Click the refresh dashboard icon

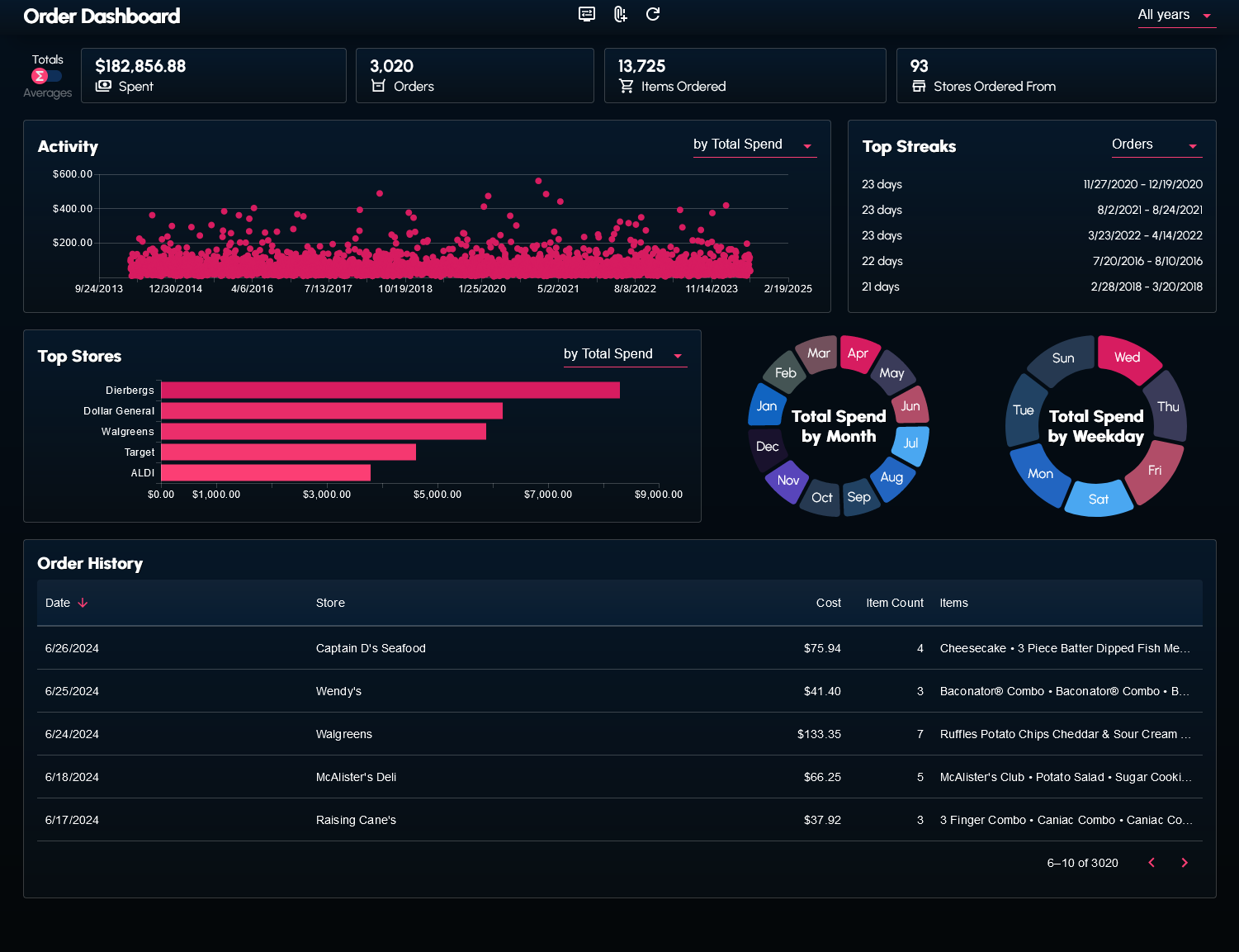coord(653,14)
